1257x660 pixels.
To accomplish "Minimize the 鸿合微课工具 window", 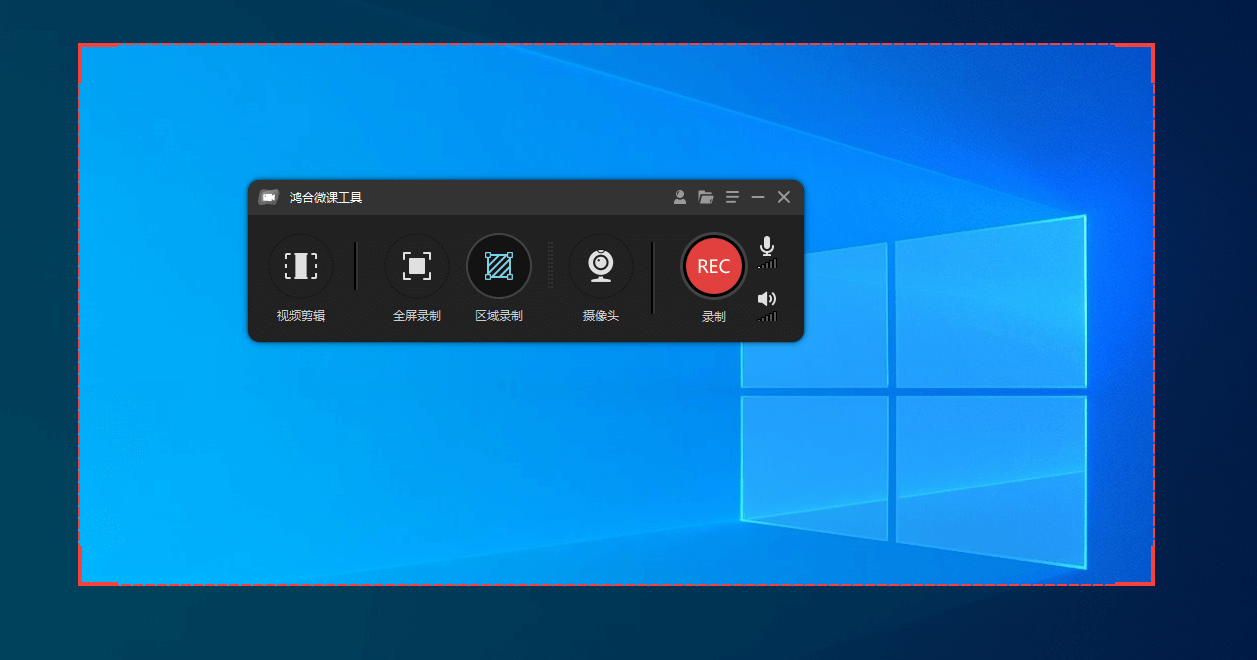I will tap(758, 197).
